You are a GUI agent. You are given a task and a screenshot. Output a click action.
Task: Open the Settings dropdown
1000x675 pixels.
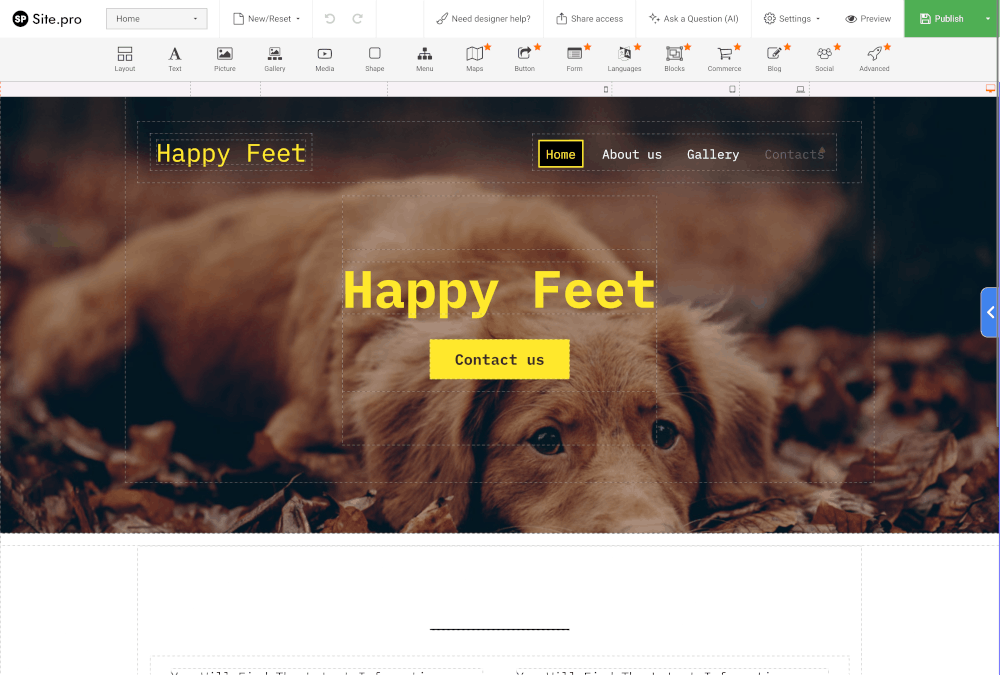tap(791, 18)
